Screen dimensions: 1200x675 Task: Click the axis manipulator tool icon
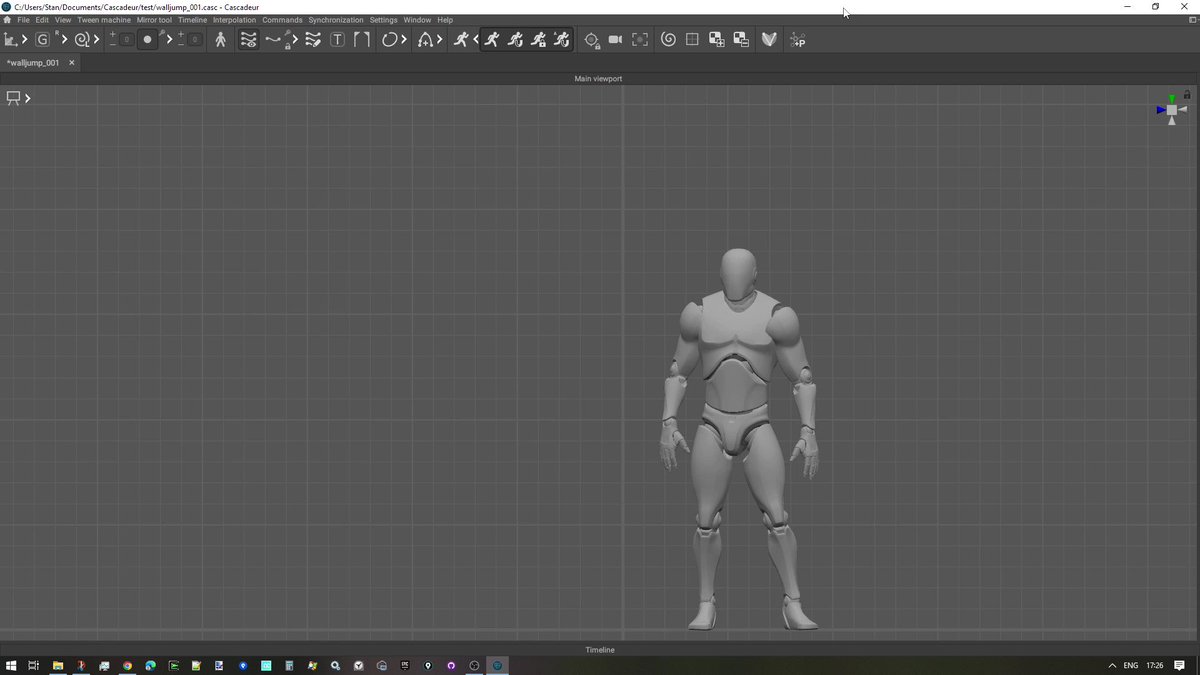pyautogui.click(x=11, y=40)
